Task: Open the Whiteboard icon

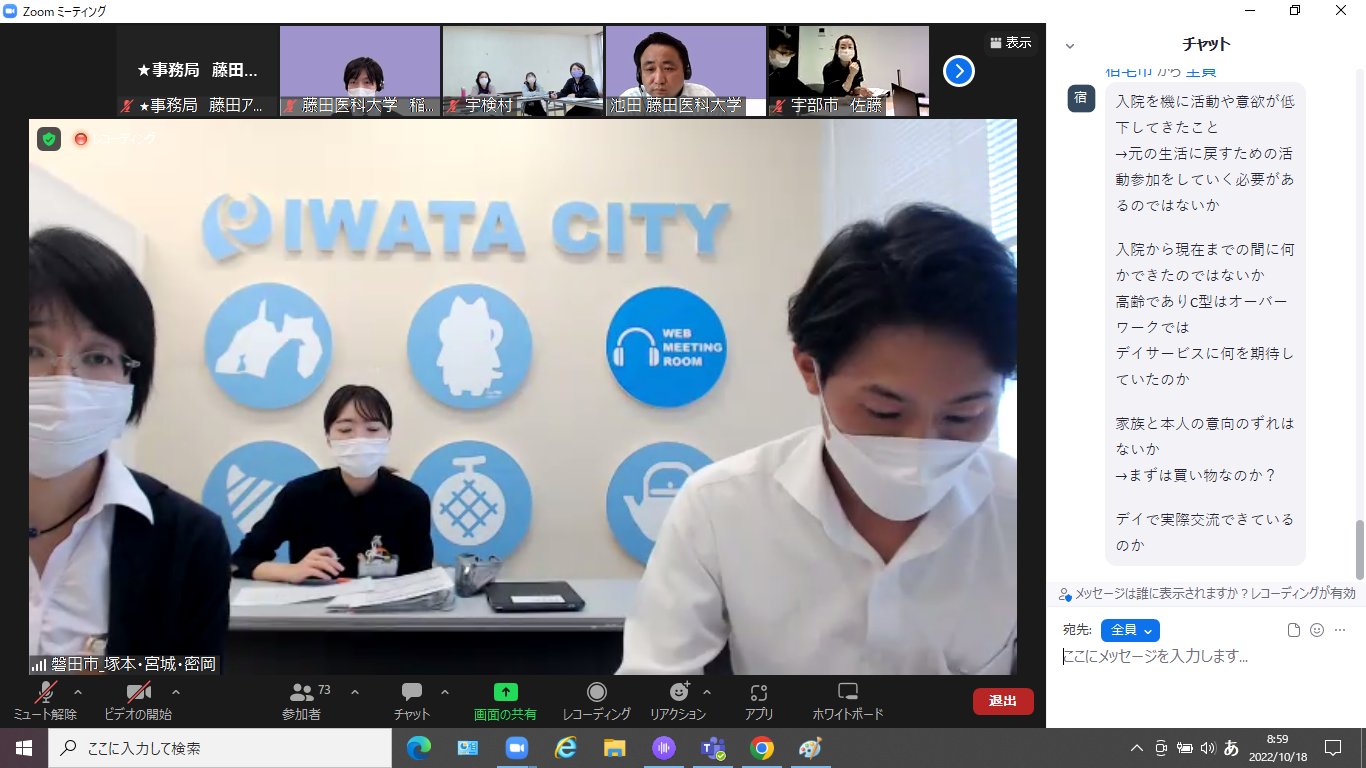Action: tap(847, 692)
